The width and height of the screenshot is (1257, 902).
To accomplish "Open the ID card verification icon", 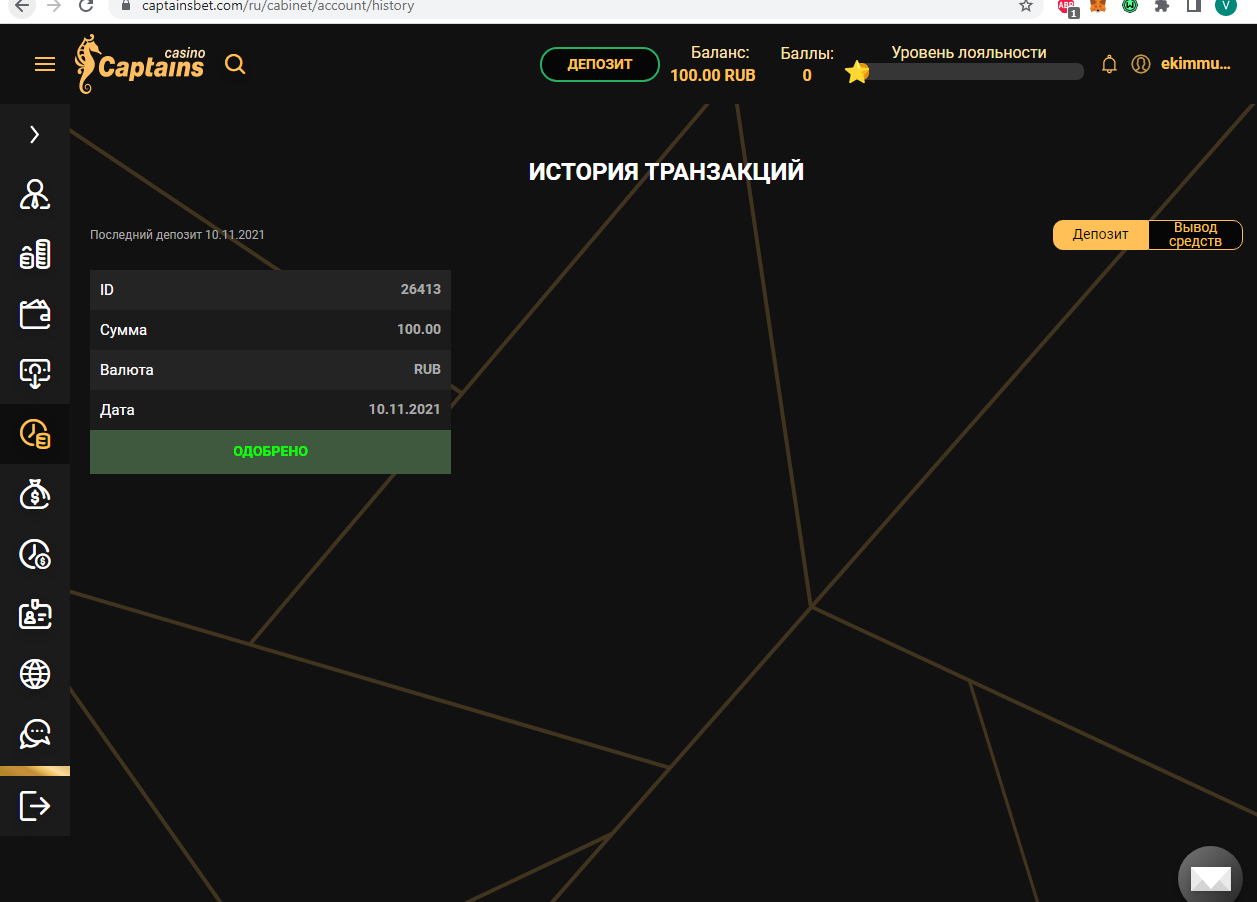I will 35,614.
